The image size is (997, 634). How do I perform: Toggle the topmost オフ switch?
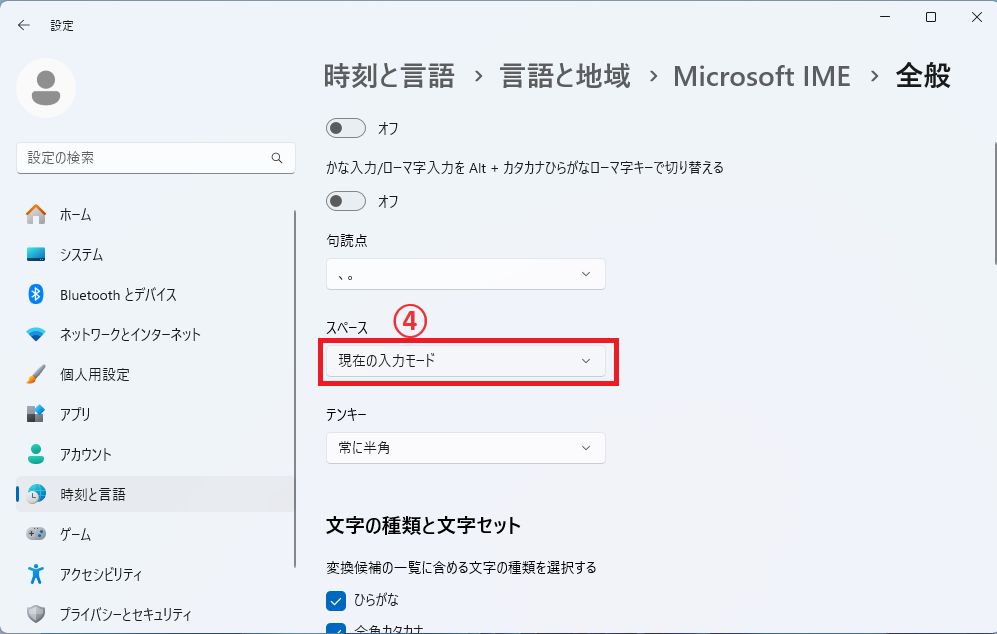coord(346,128)
